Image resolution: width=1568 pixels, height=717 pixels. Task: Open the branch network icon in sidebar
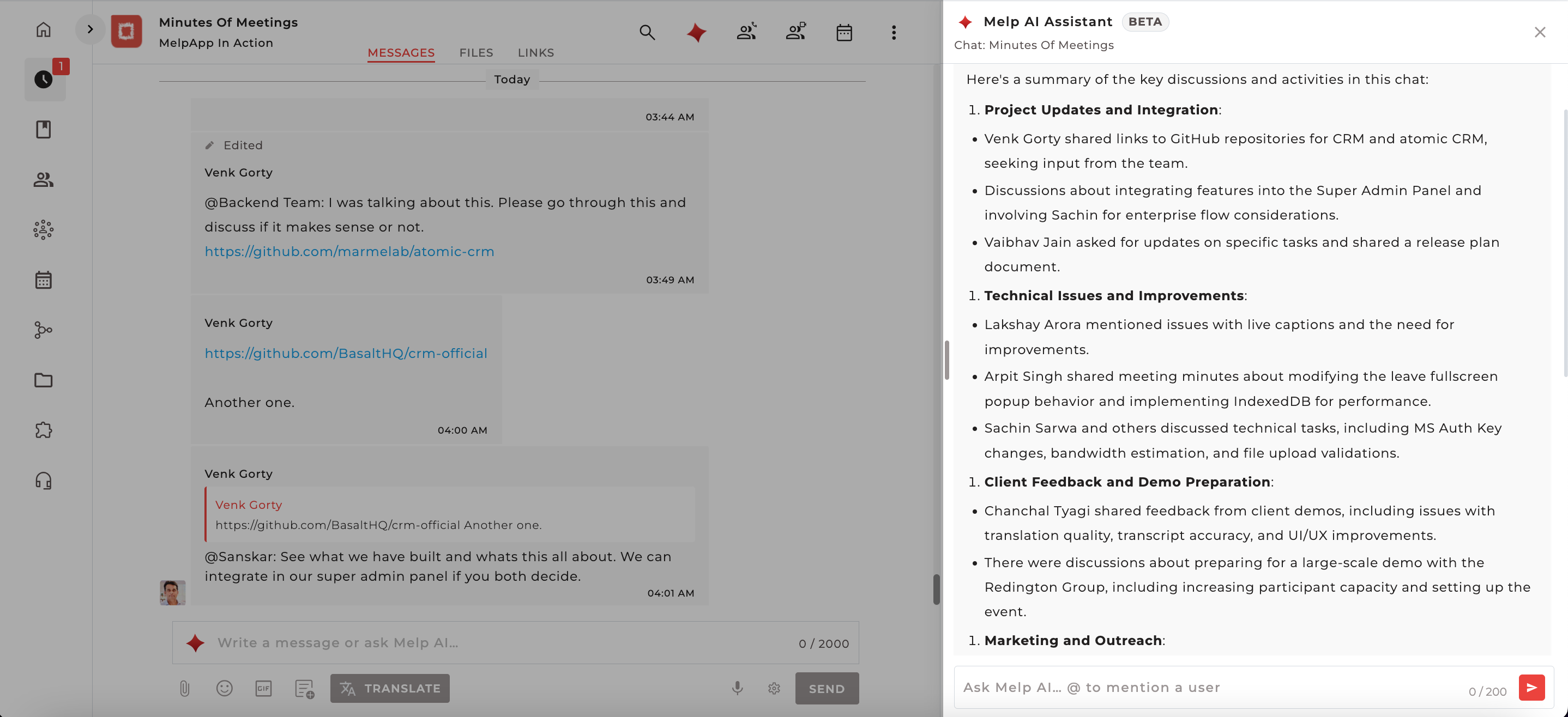click(43, 330)
